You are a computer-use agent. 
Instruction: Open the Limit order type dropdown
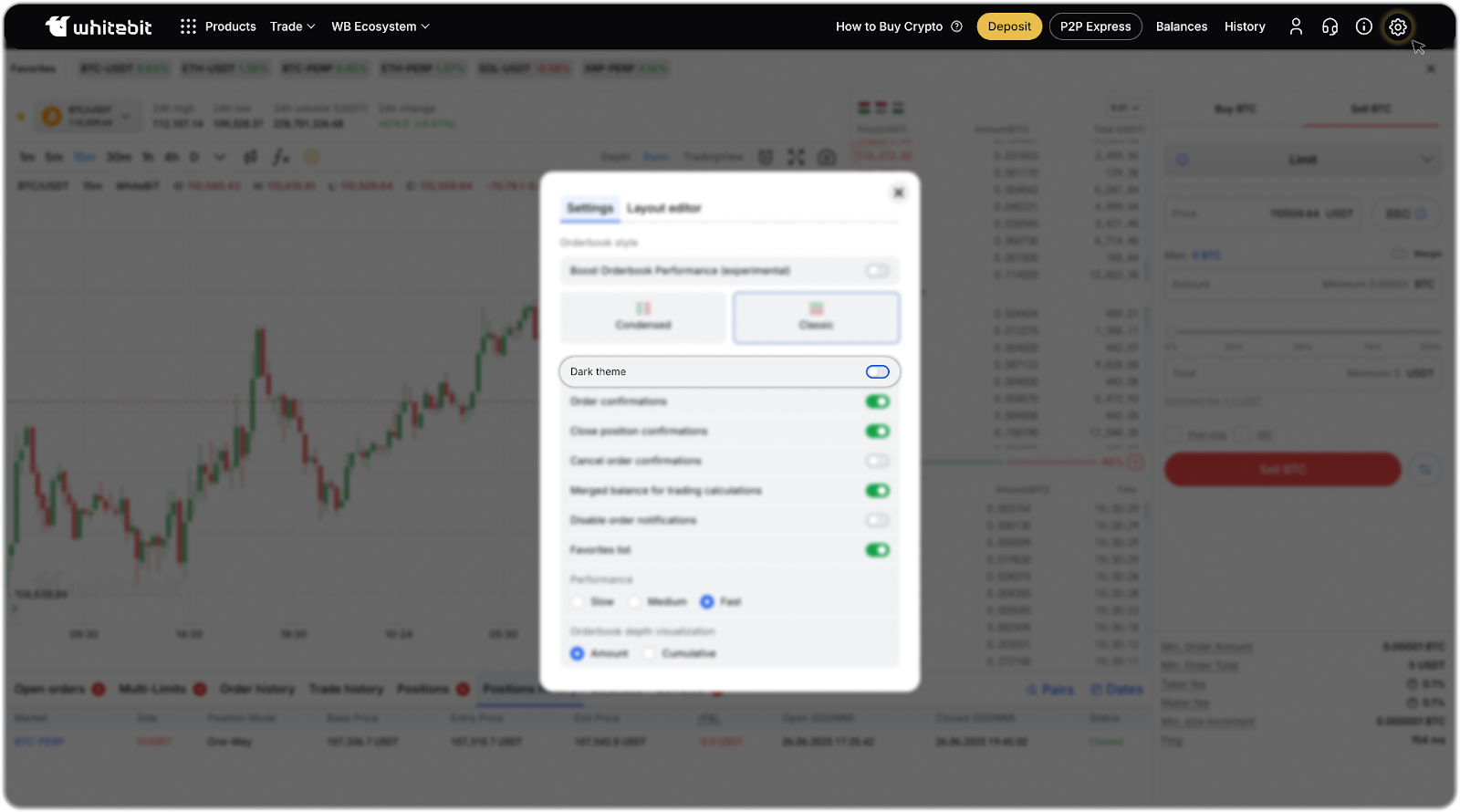[x=1303, y=161]
